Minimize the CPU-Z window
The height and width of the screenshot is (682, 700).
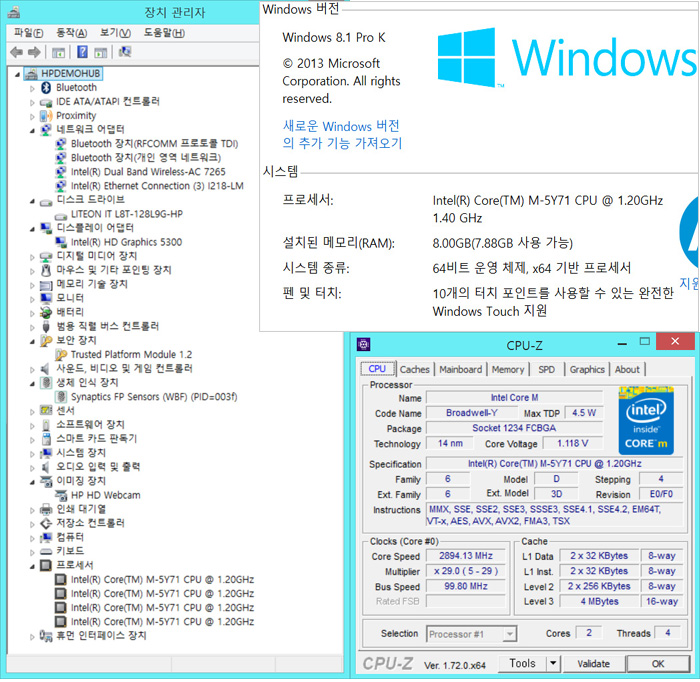621,343
